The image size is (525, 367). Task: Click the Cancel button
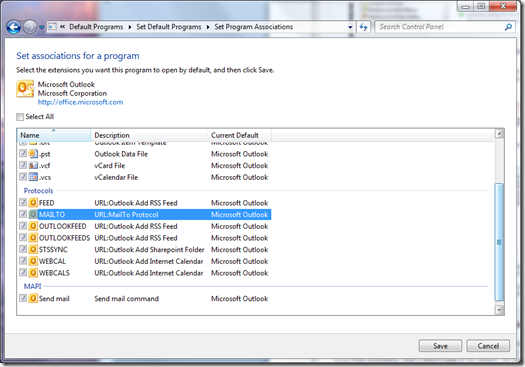[x=488, y=346]
